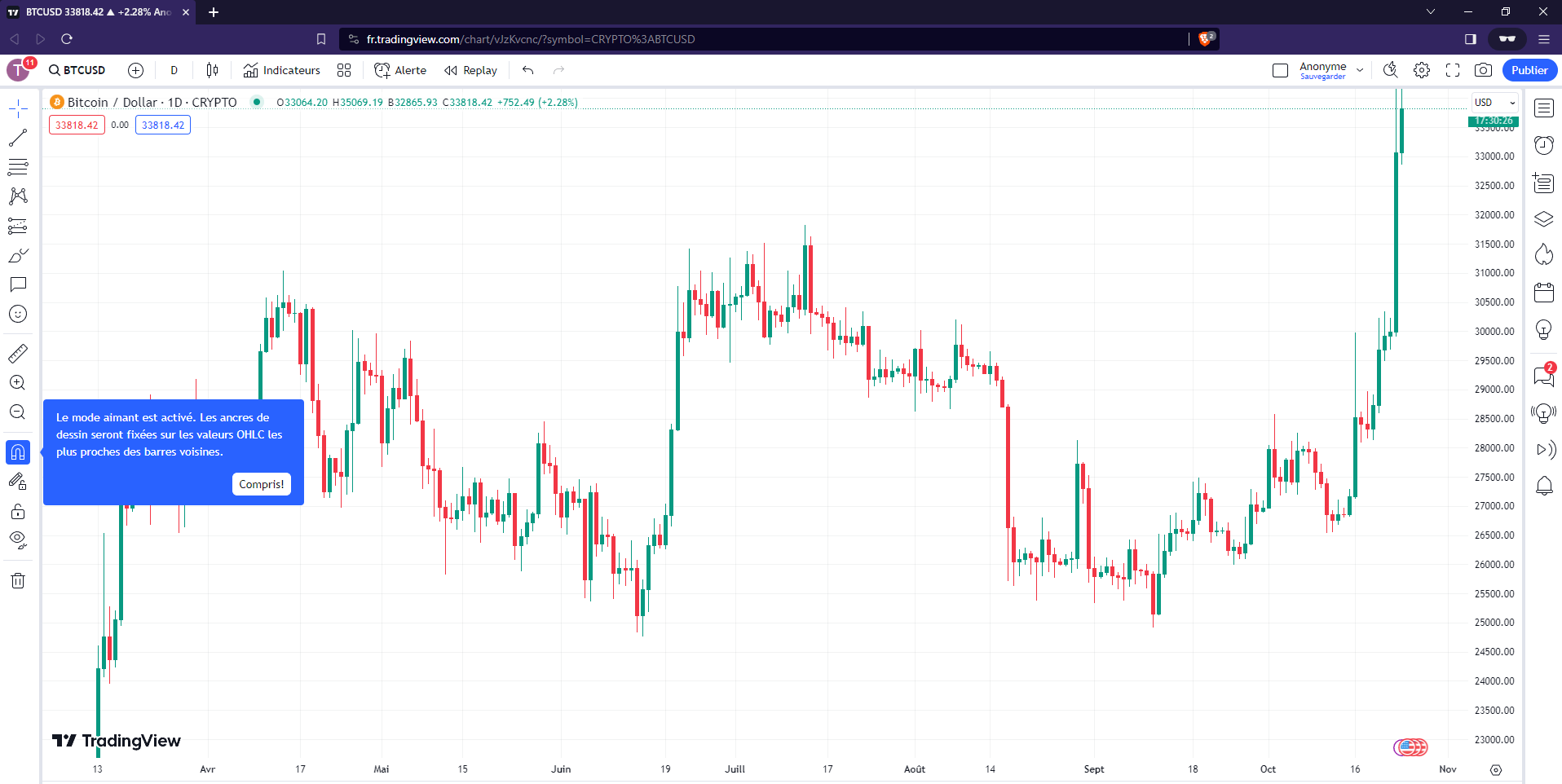1562x784 pixels.
Task: Open the BTCUSD symbol search
Action: (x=77, y=70)
